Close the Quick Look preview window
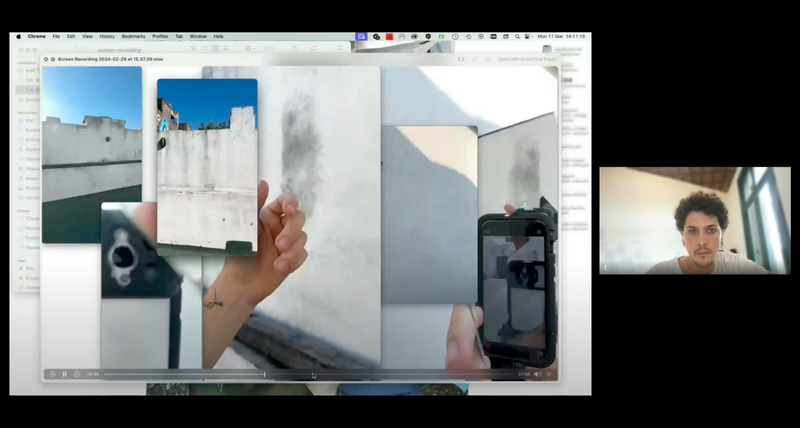 tap(46, 60)
